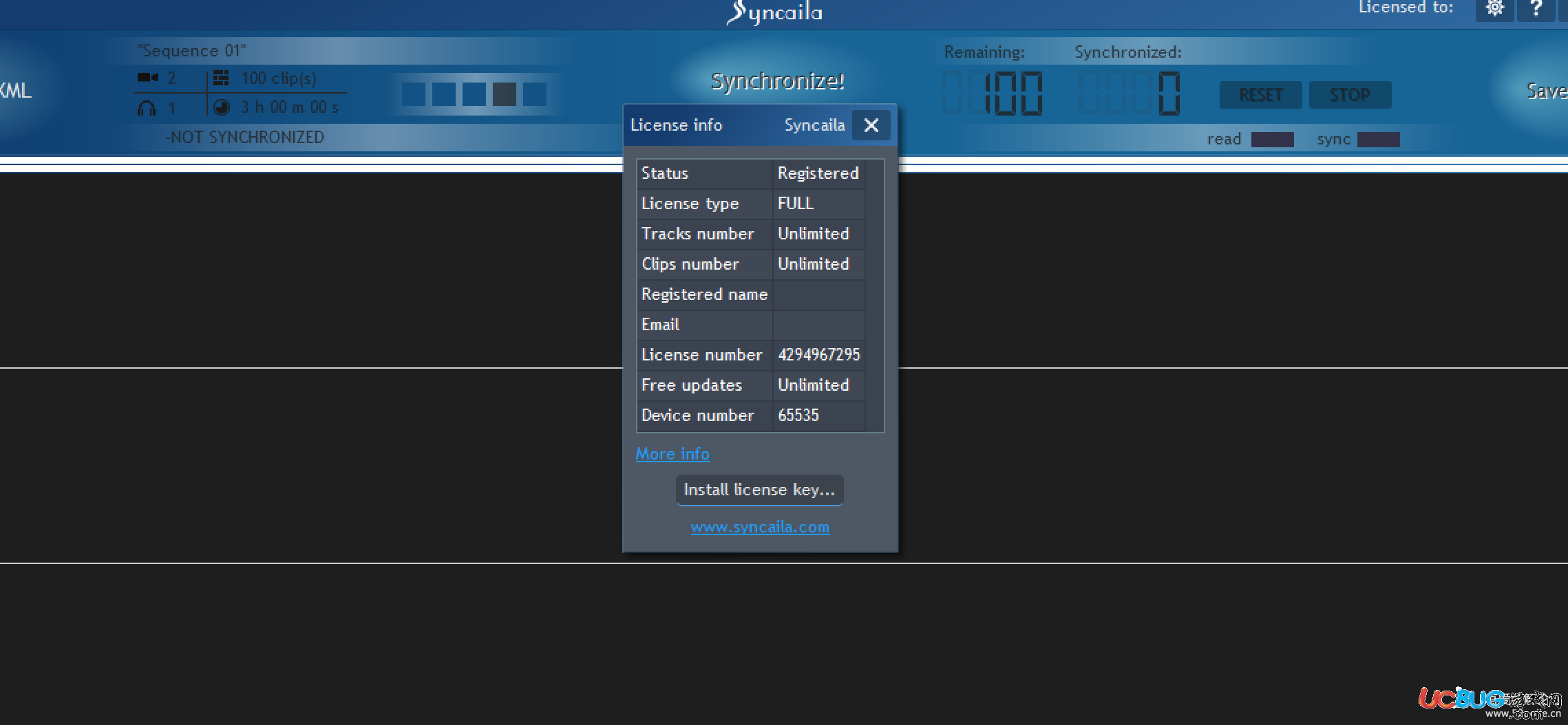Click the clips grid icon
The height and width of the screenshot is (725, 1568).
point(221,78)
